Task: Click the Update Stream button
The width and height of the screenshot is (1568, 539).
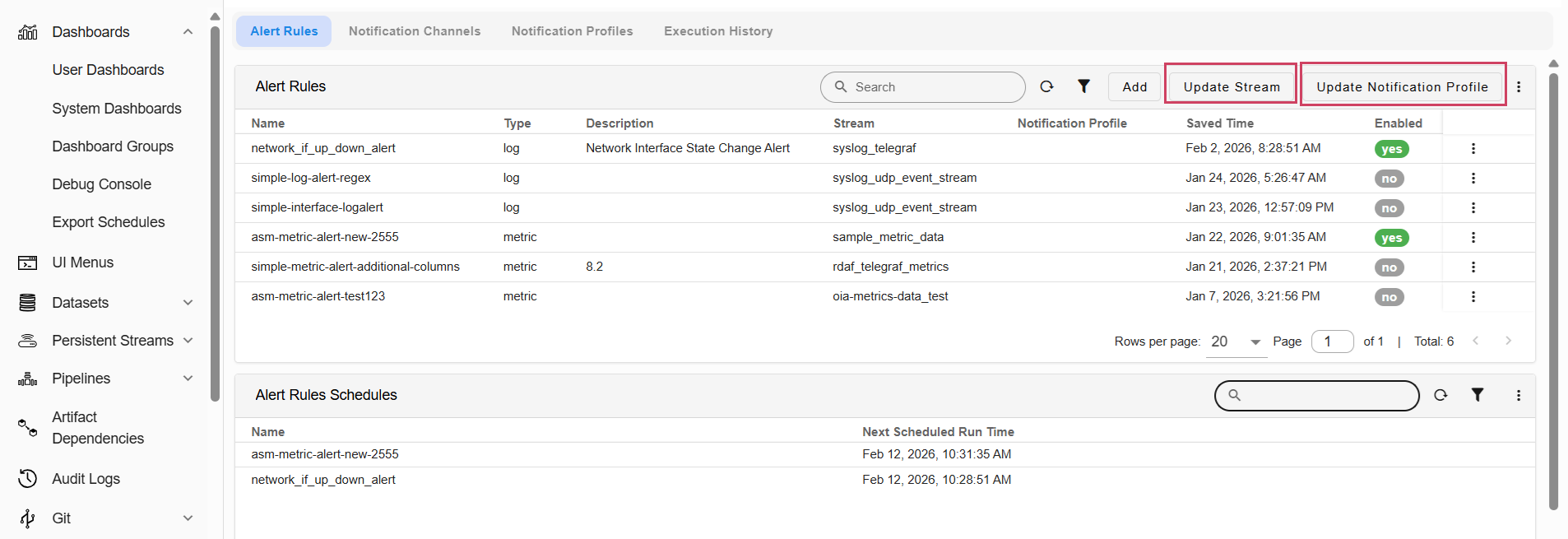Action: (x=1231, y=87)
